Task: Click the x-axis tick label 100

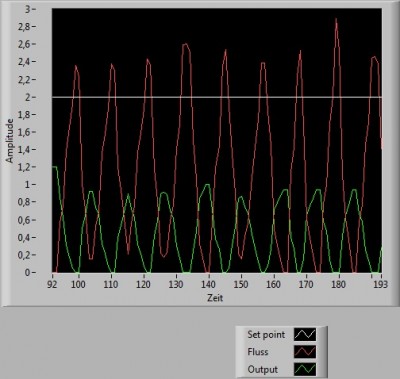Action: click(x=78, y=284)
